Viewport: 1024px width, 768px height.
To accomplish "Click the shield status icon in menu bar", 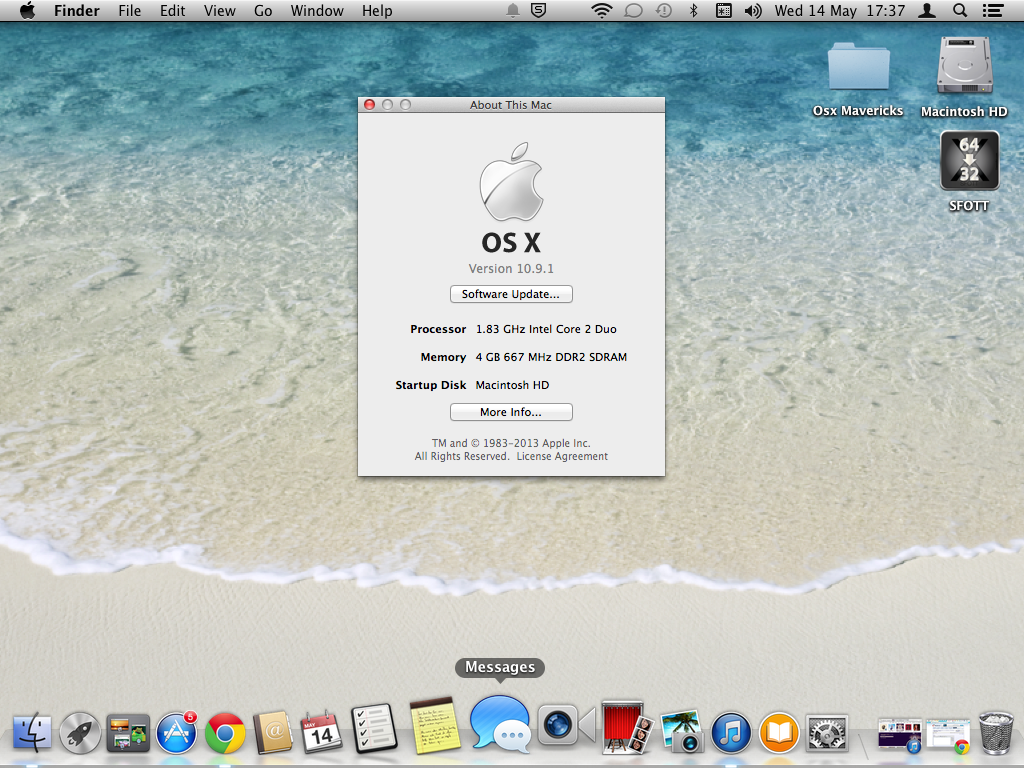I will click(538, 10).
